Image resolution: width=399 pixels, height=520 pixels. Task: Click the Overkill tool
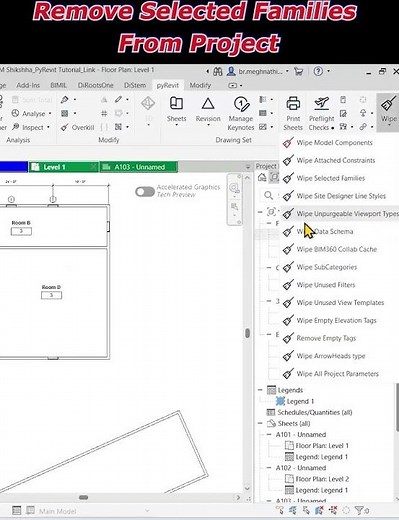pos(78,127)
